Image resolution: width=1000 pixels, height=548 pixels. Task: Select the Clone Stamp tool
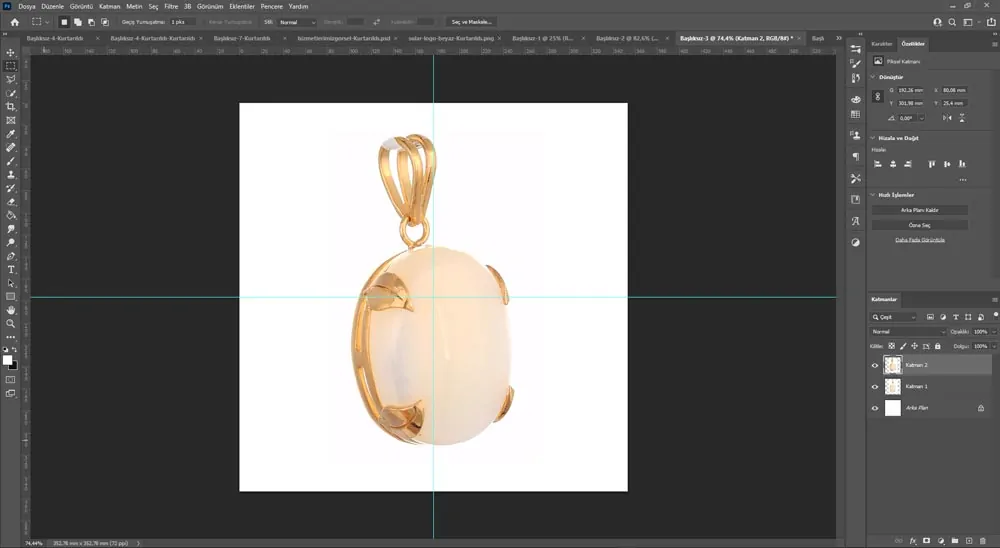pyautogui.click(x=11, y=174)
